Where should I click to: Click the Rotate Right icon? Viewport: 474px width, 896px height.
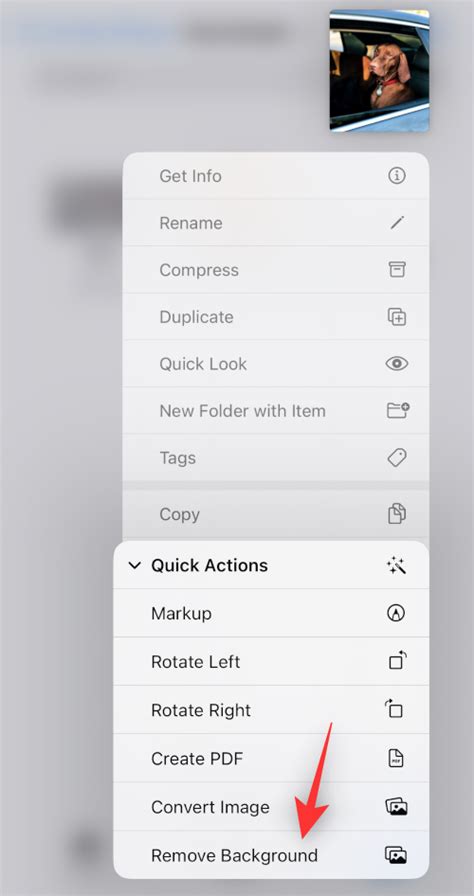point(393,709)
